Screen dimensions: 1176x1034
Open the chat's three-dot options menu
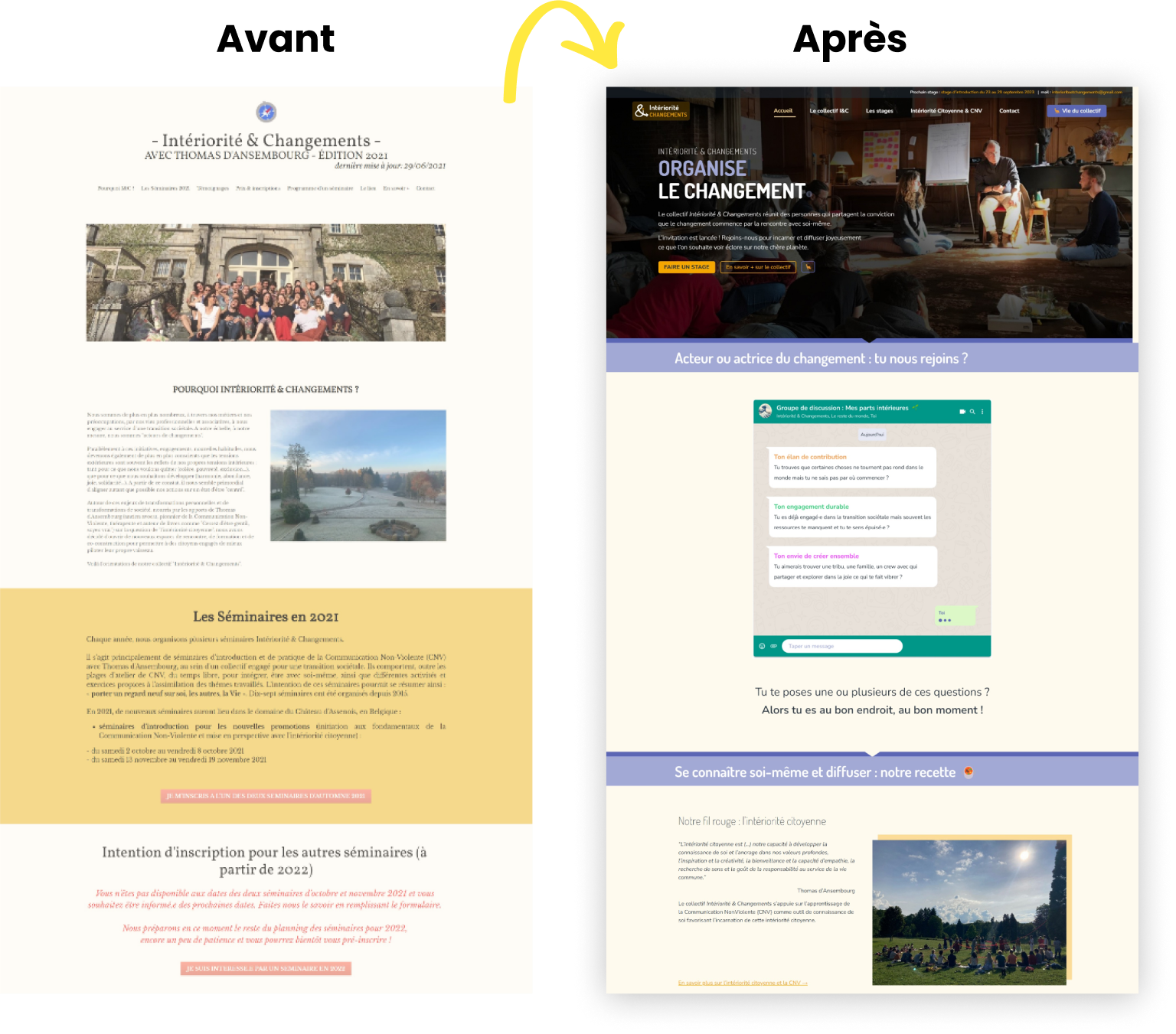click(x=982, y=412)
